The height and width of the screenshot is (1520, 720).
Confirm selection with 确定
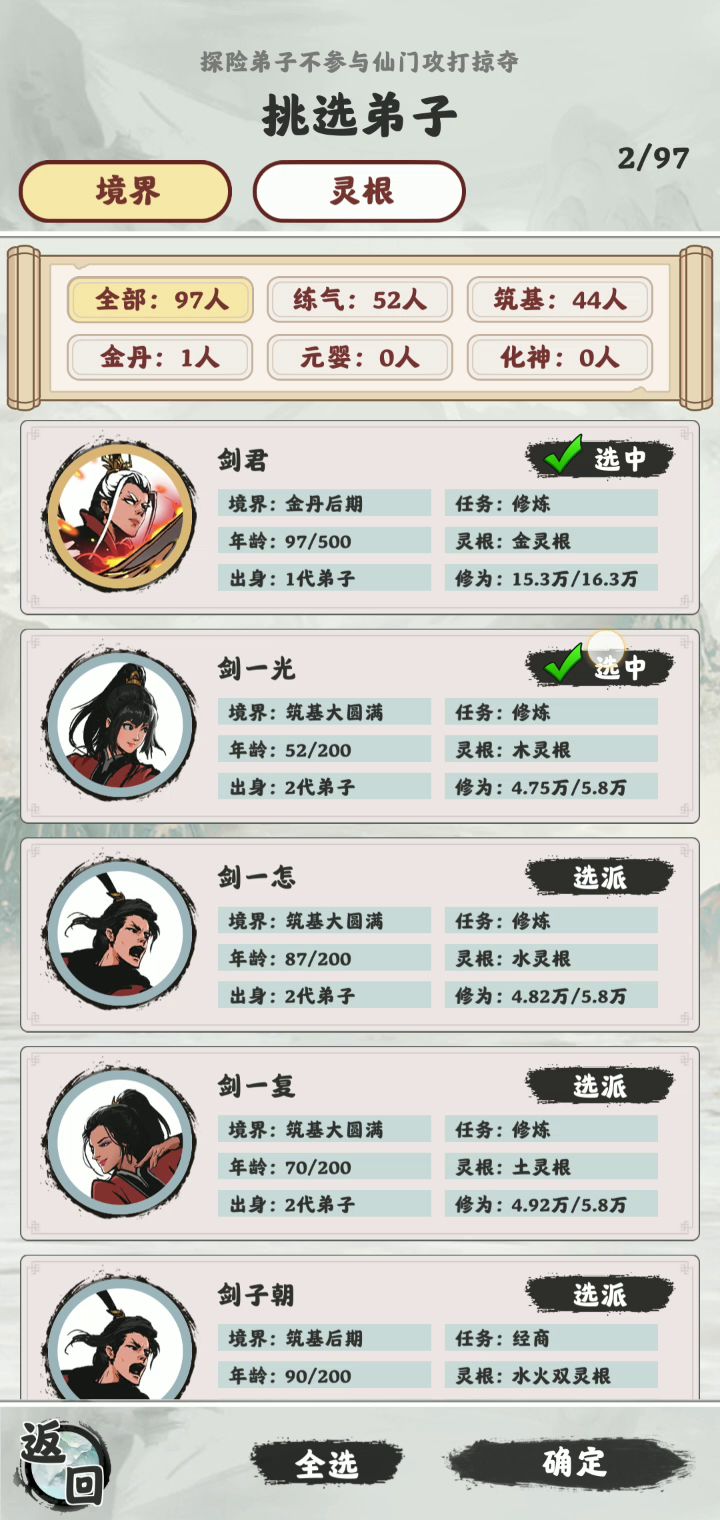[575, 1463]
